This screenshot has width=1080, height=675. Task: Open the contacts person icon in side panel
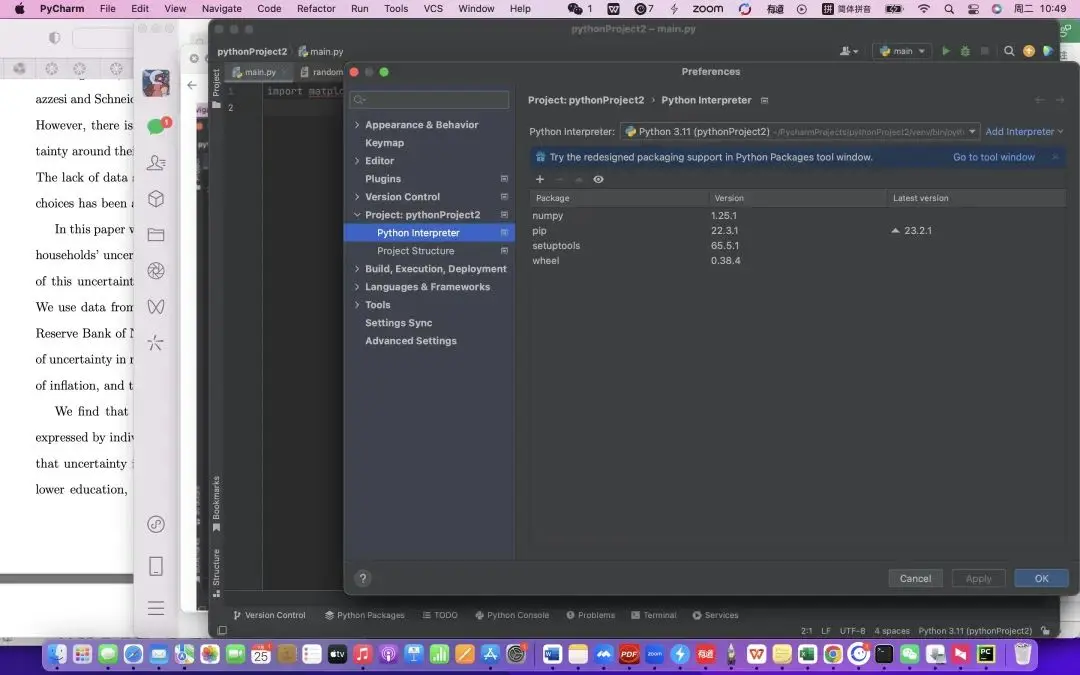(156, 163)
